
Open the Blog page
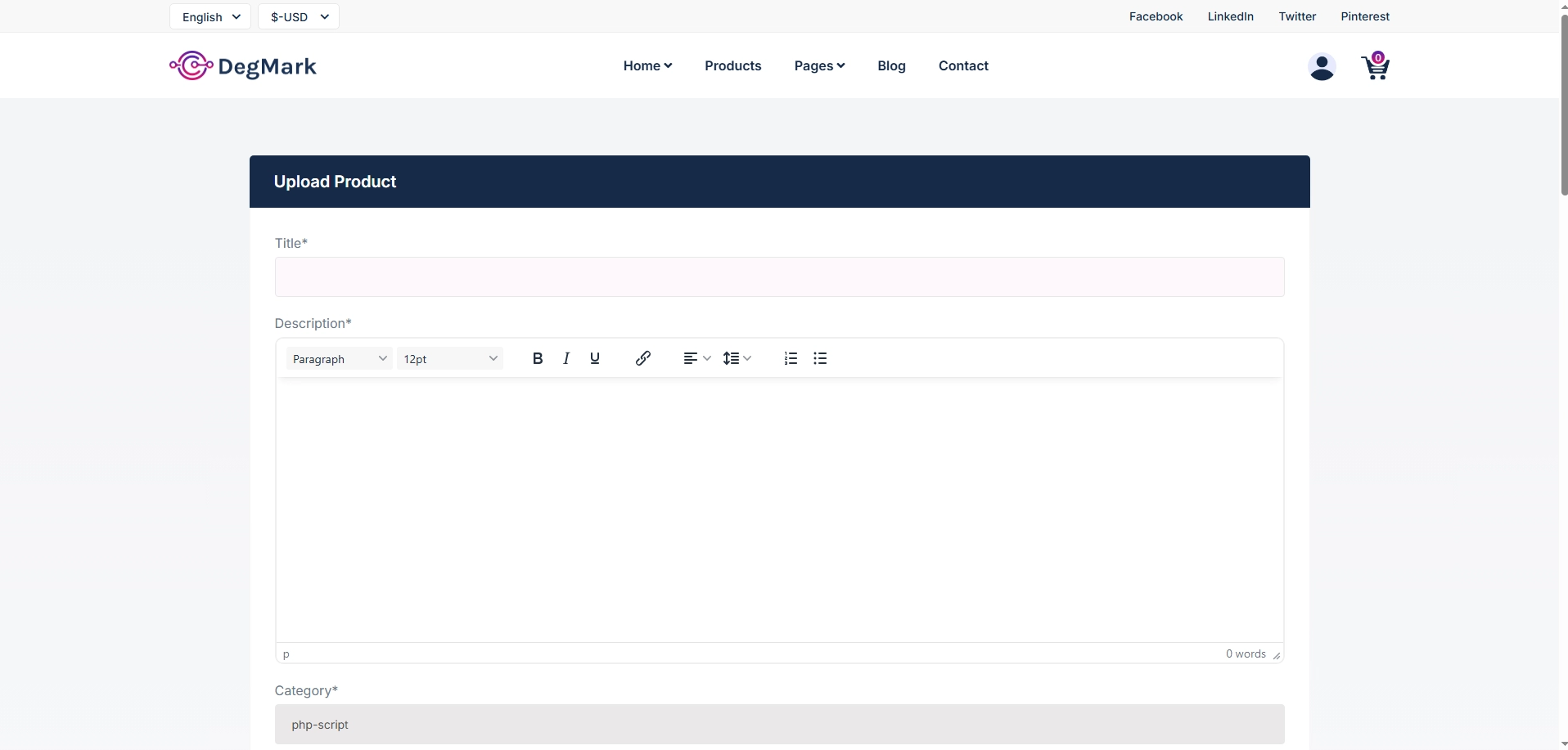point(891,65)
